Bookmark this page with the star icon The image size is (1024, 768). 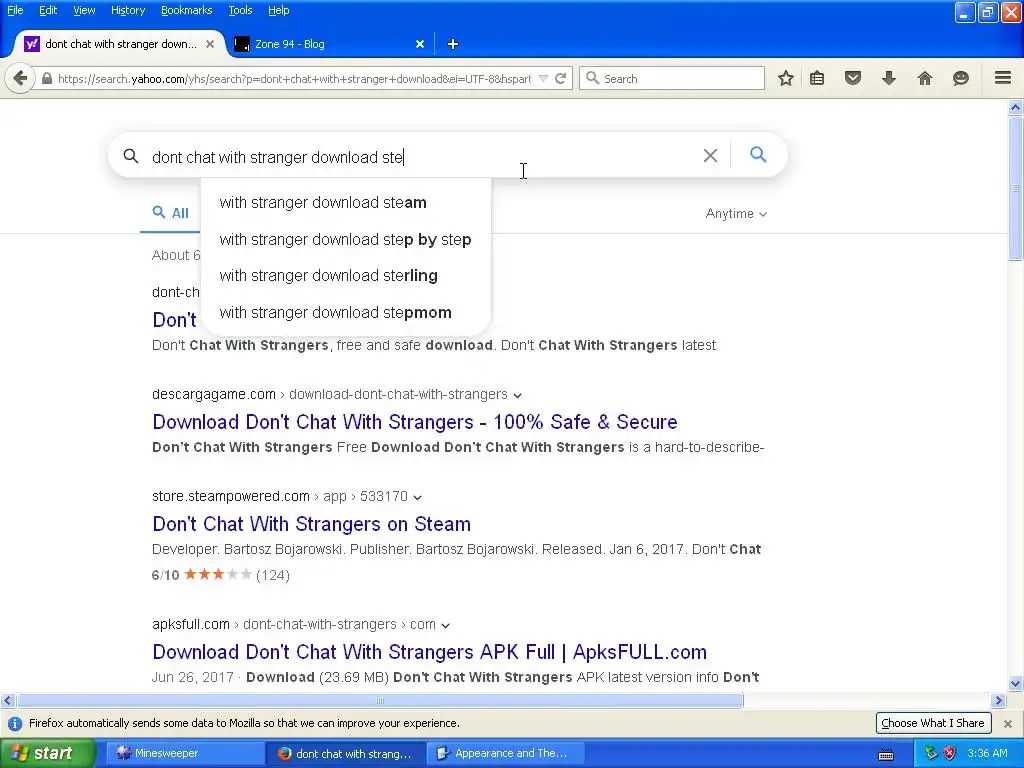tap(786, 78)
